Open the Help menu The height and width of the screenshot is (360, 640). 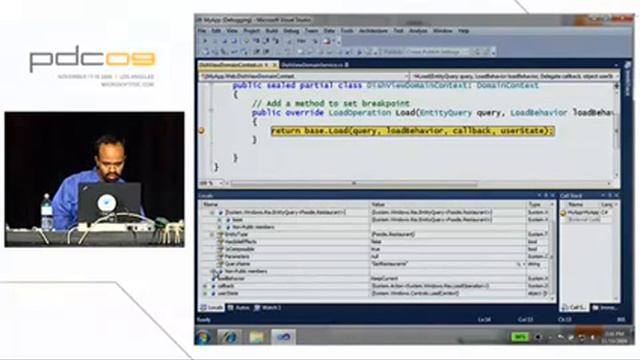coord(463,31)
